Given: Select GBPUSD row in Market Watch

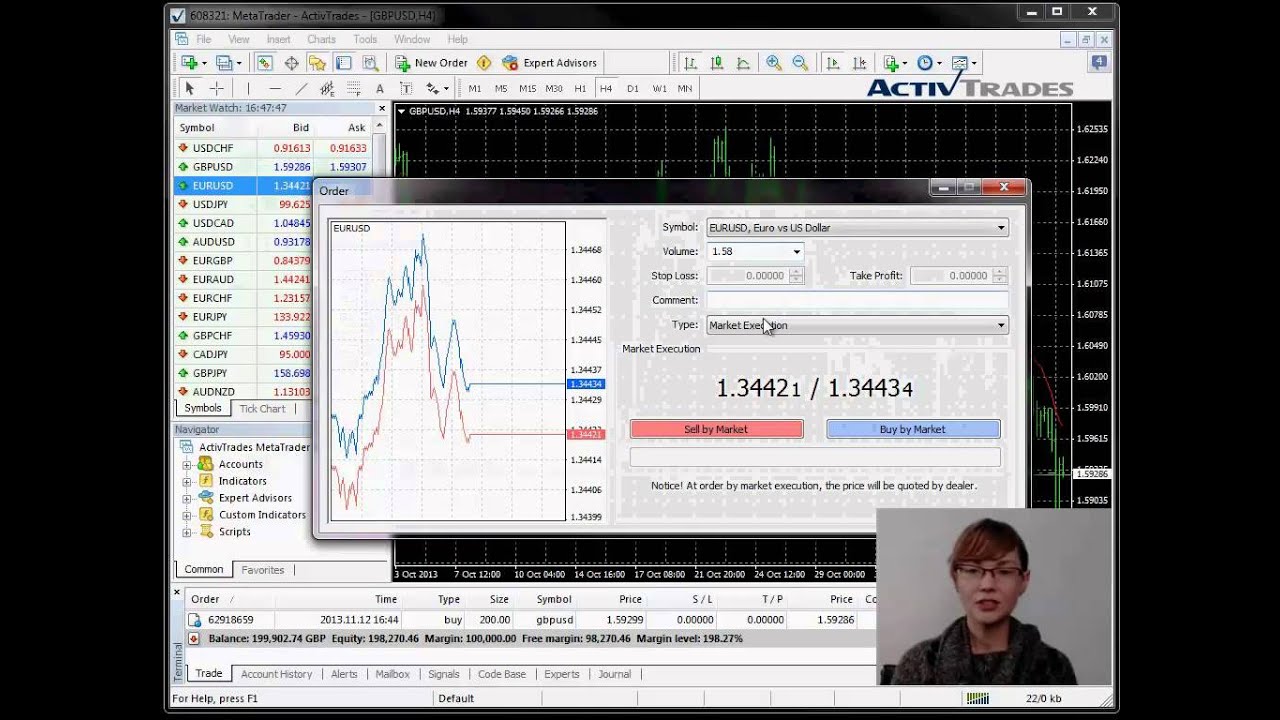Looking at the screenshot, I should [273, 167].
